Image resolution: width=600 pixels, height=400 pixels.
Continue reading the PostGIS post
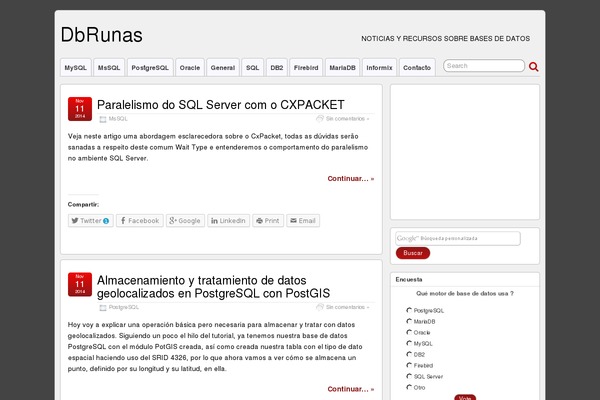(351, 389)
